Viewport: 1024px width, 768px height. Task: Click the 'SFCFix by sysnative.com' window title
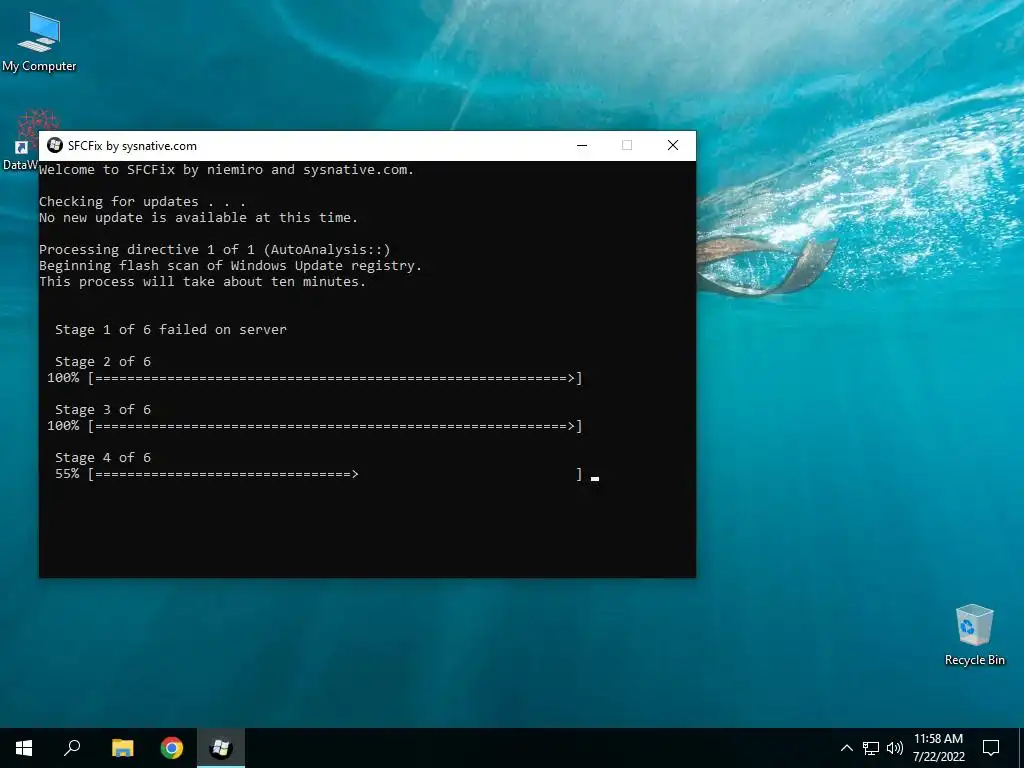pos(132,146)
